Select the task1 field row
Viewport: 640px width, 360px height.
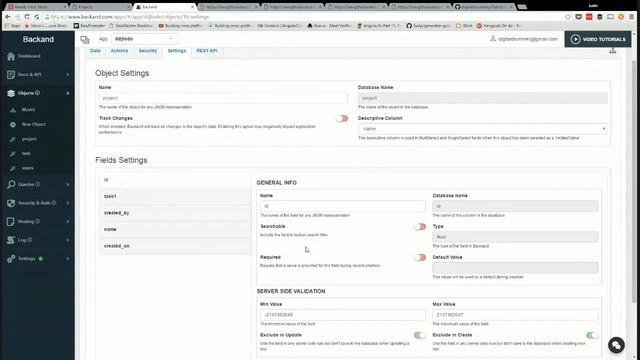176,196
